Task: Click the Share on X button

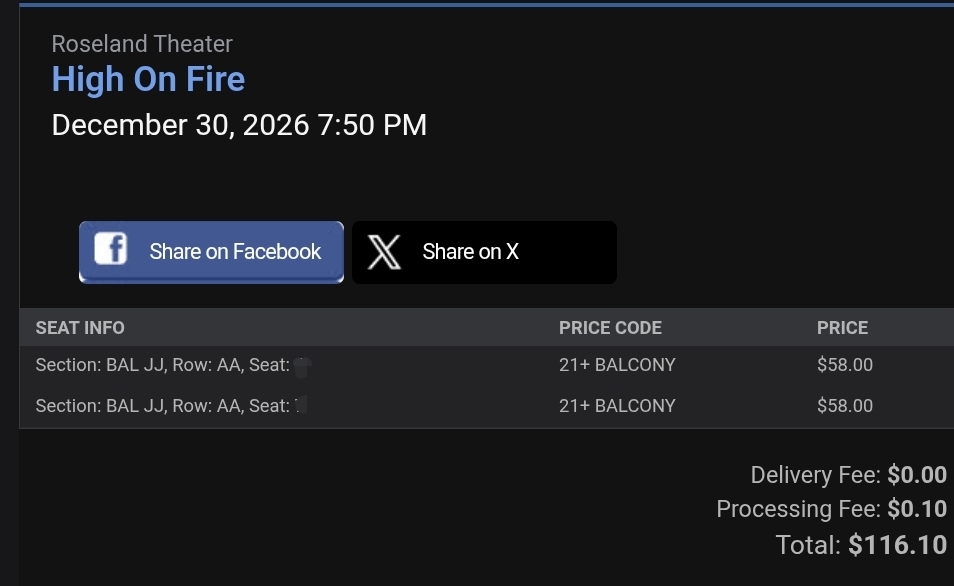Action: [x=484, y=252]
